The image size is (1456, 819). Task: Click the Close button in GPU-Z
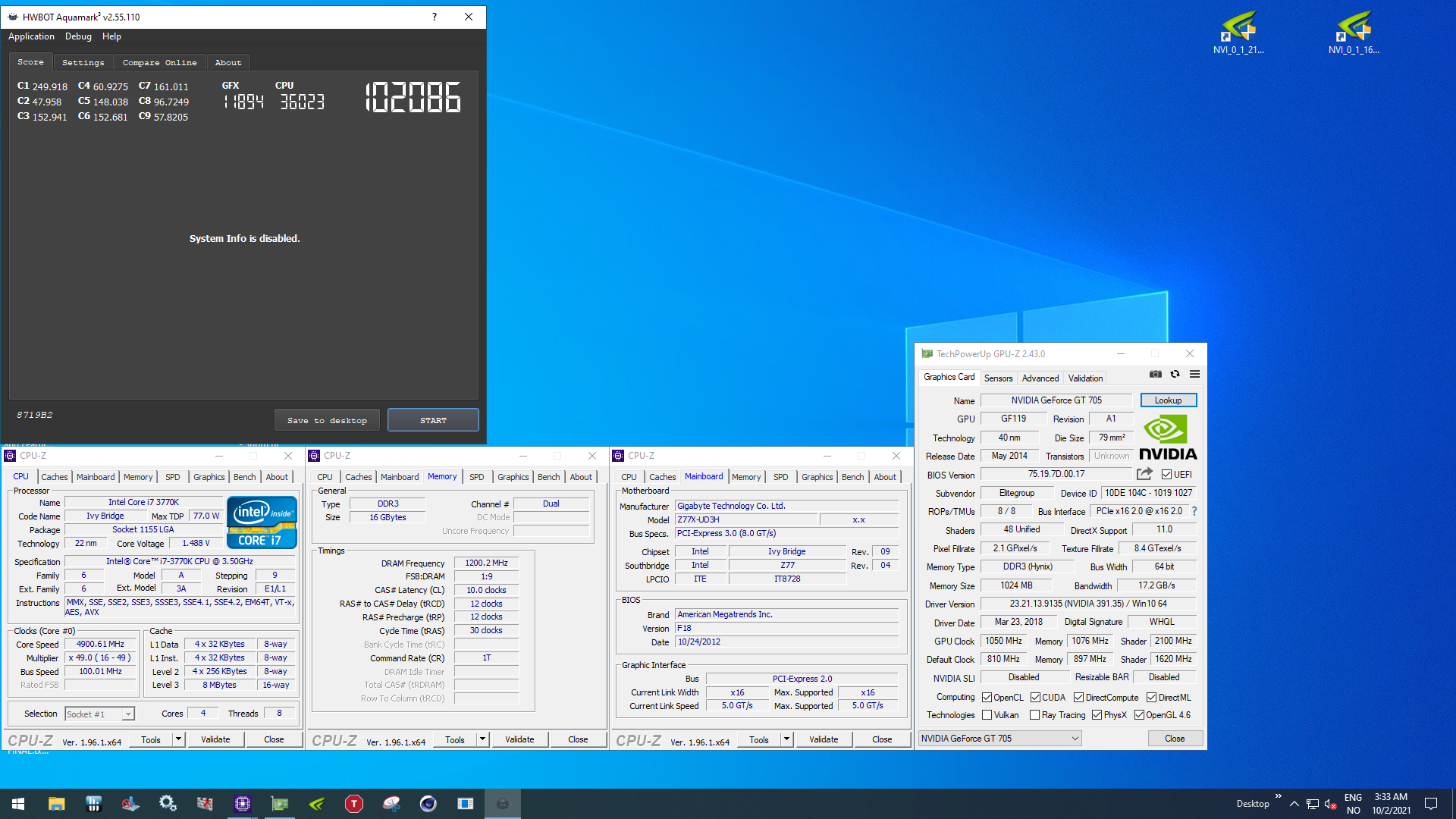(x=1174, y=739)
